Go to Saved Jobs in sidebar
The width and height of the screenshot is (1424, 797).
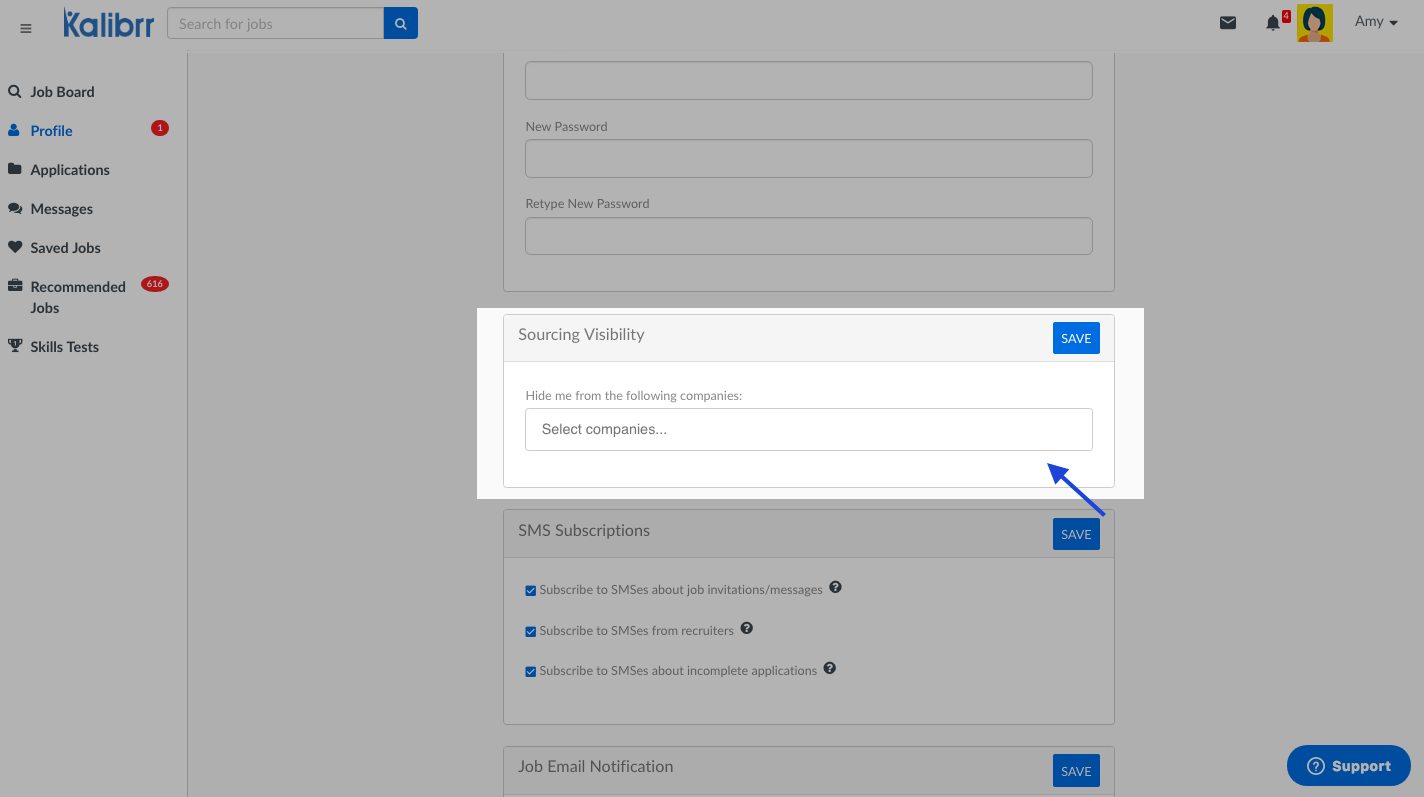(x=65, y=248)
